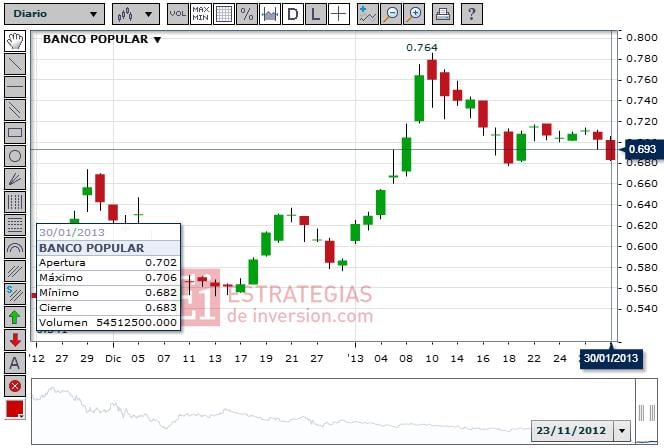The height and width of the screenshot is (448, 664).
Task: Zoom out with the minus magnifier
Action: [x=390, y=14]
